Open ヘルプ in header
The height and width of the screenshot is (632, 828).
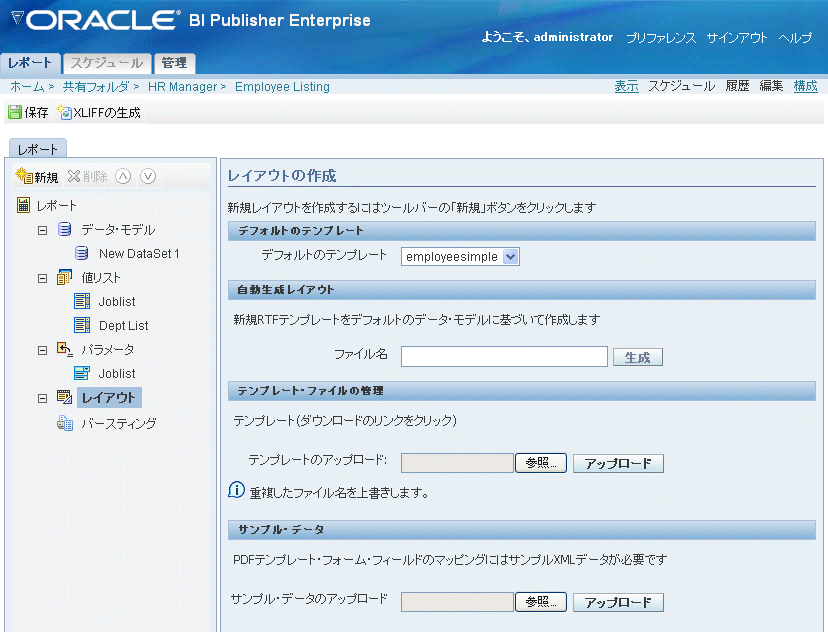tap(795, 37)
